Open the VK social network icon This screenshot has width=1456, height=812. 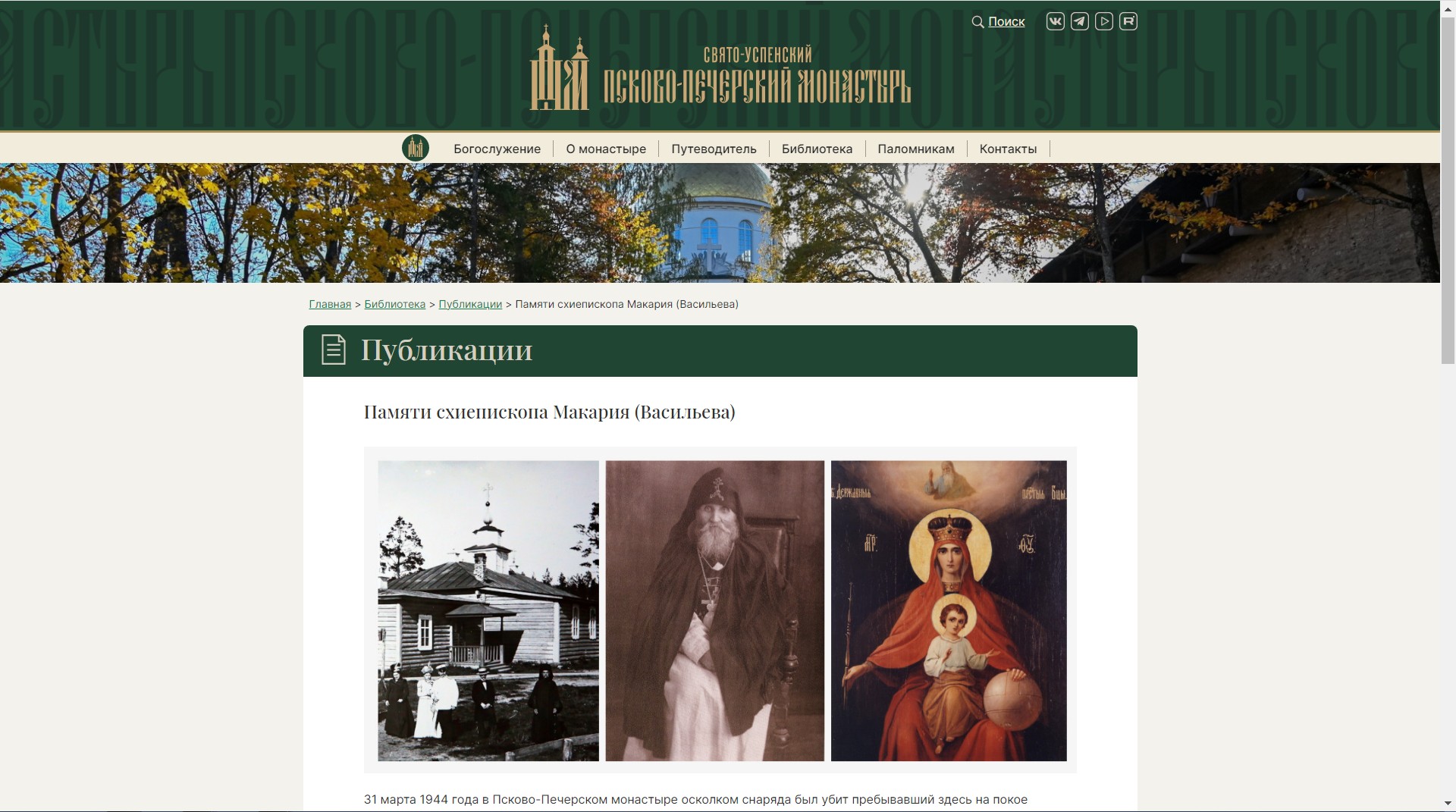(1055, 21)
